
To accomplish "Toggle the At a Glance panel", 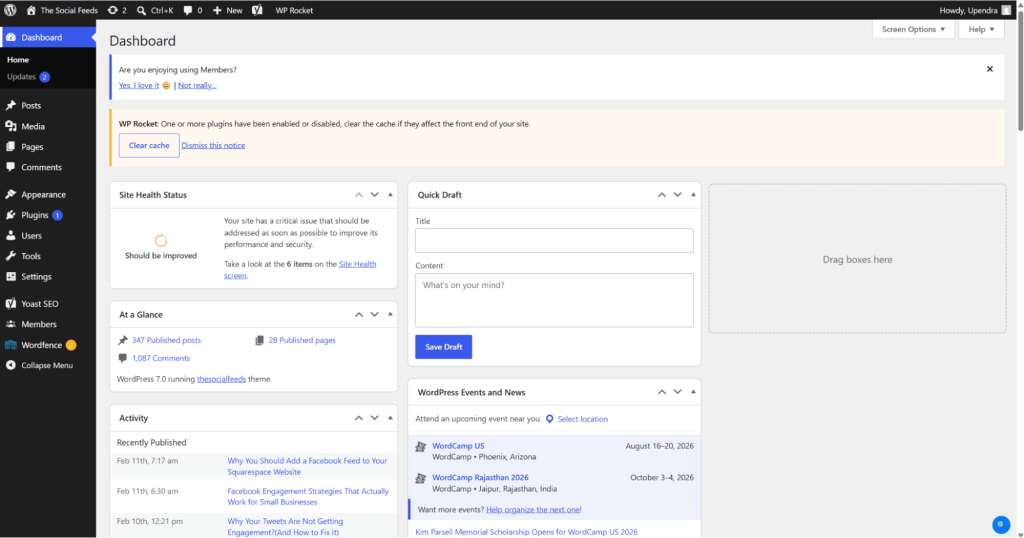I will coord(391,314).
